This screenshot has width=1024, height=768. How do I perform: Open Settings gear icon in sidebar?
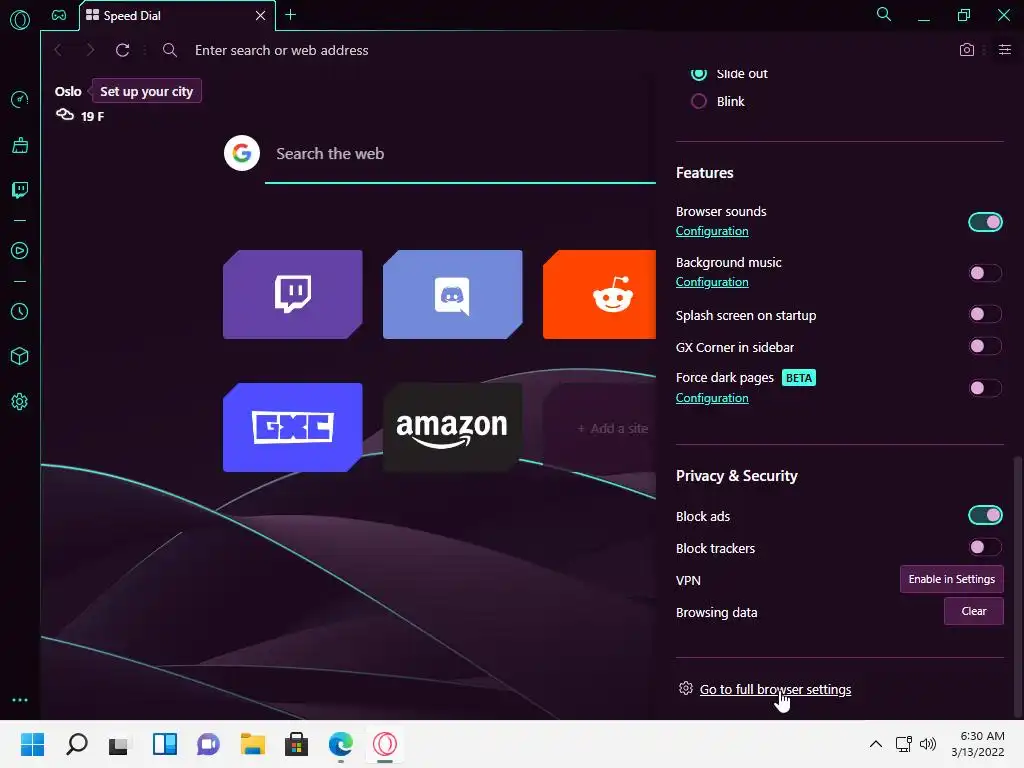click(x=20, y=402)
